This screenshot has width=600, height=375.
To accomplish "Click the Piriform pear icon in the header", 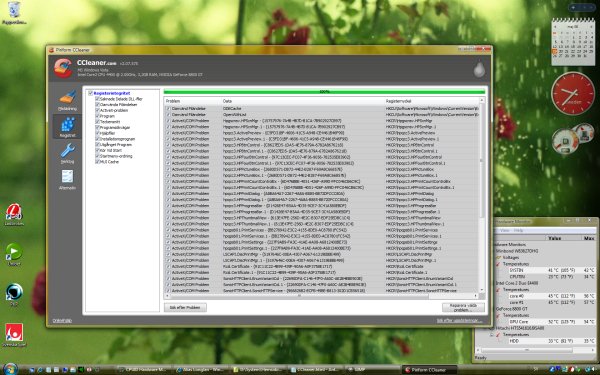I will tap(479, 69).
